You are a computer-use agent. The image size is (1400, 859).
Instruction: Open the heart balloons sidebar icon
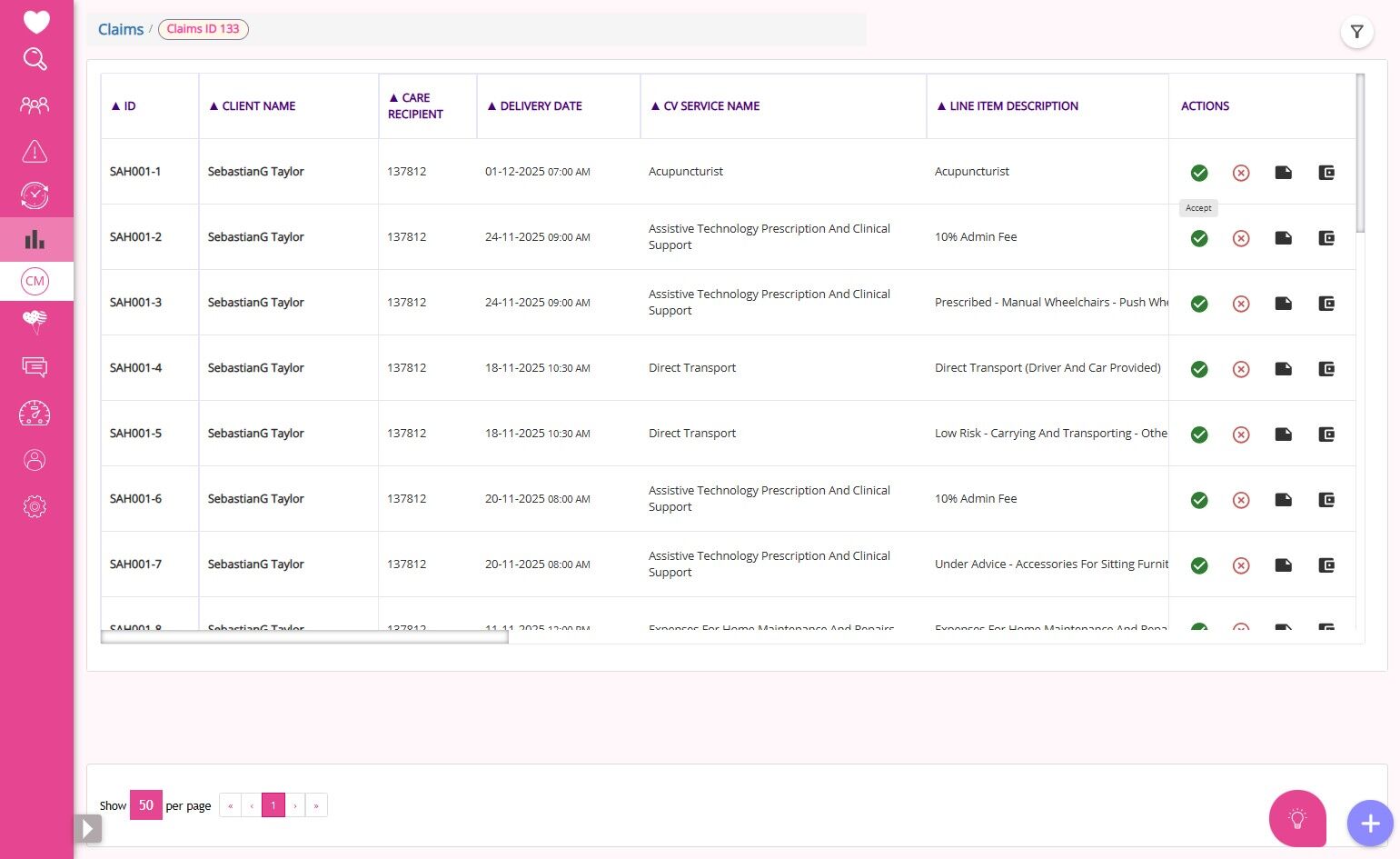pos(35,321)
